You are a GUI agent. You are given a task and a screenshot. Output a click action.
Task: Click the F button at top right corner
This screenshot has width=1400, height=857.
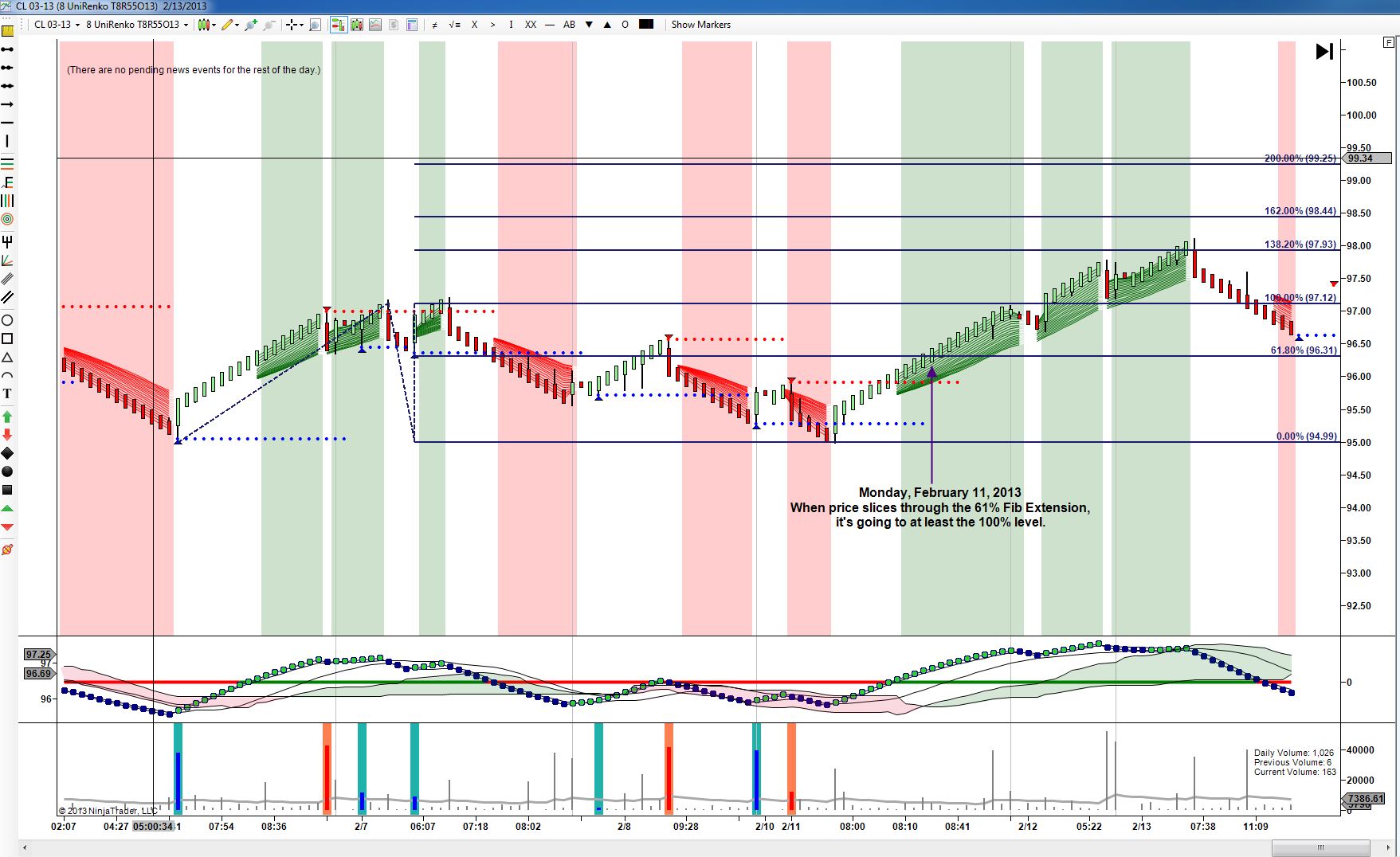[1390, 42]
